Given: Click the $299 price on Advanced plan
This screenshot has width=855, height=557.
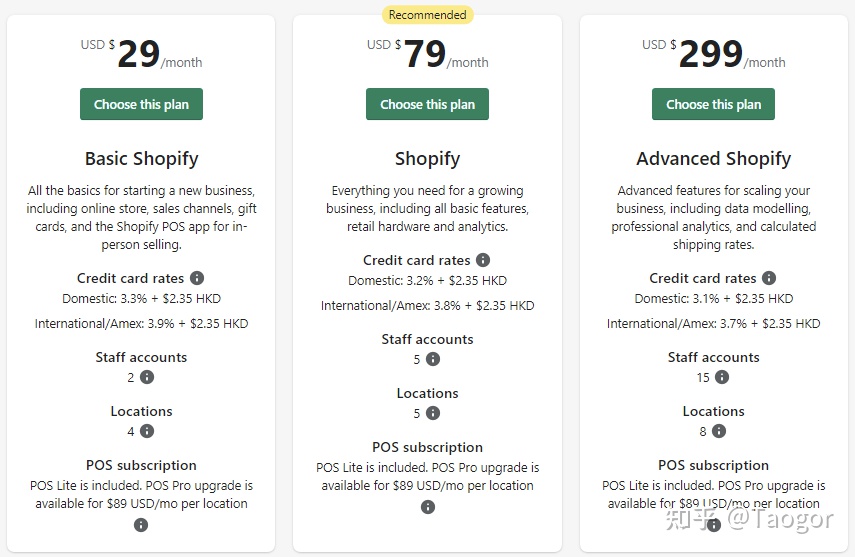Looking at the screenshot, I should (x=710, y=54).
